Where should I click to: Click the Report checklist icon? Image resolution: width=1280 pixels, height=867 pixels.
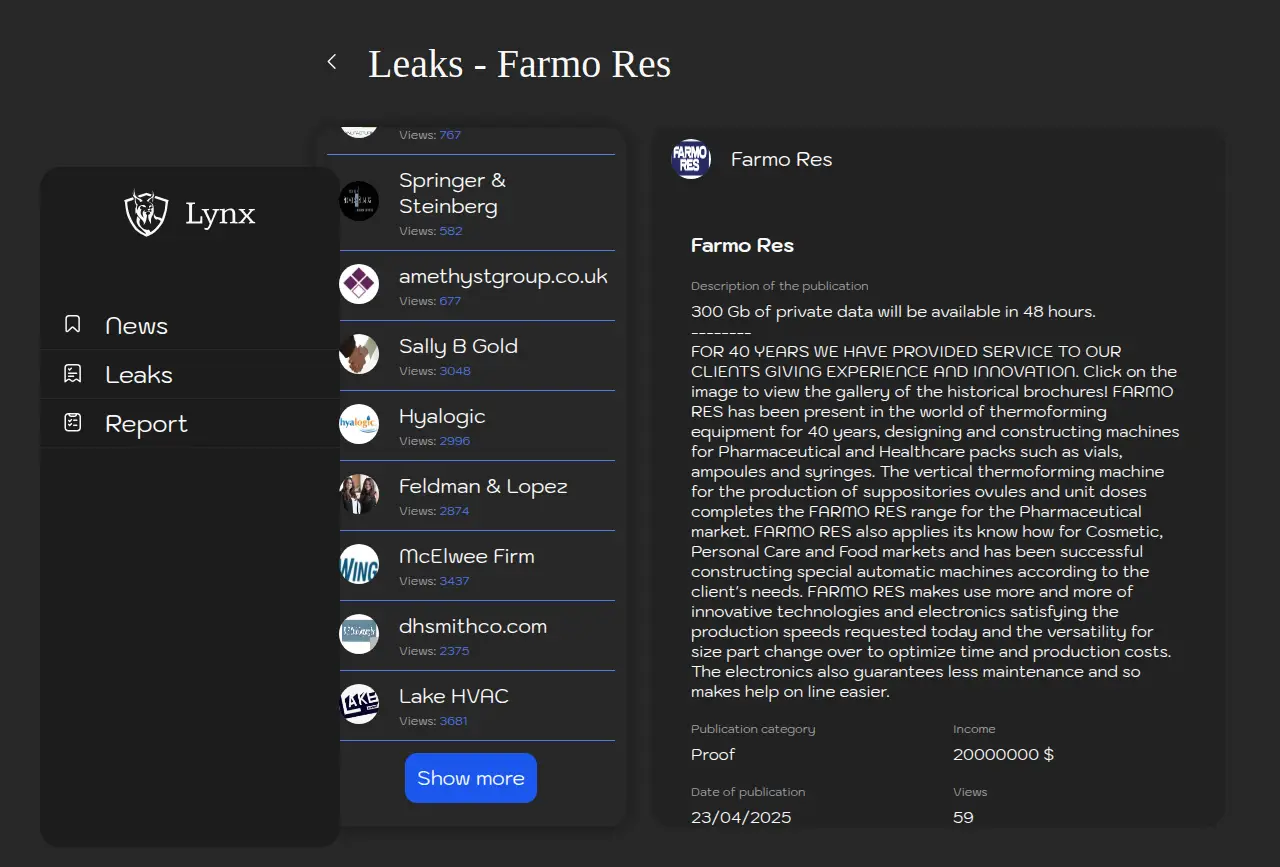pyautogui.click(x=72, y=423)
